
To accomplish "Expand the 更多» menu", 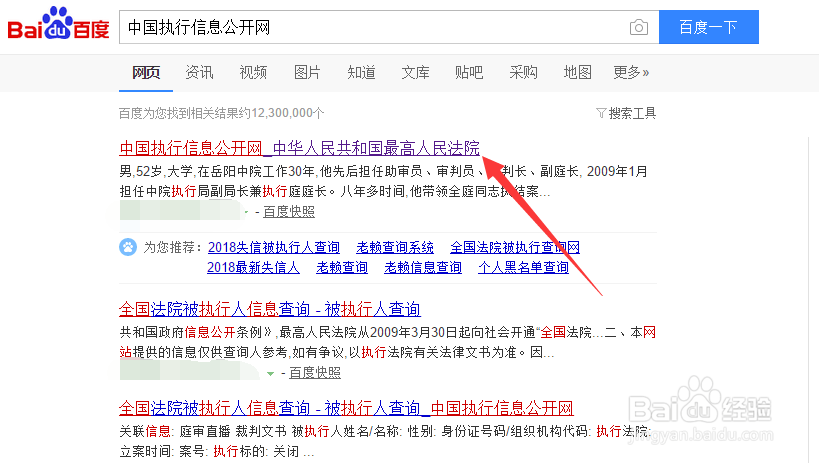I will 631,72.
